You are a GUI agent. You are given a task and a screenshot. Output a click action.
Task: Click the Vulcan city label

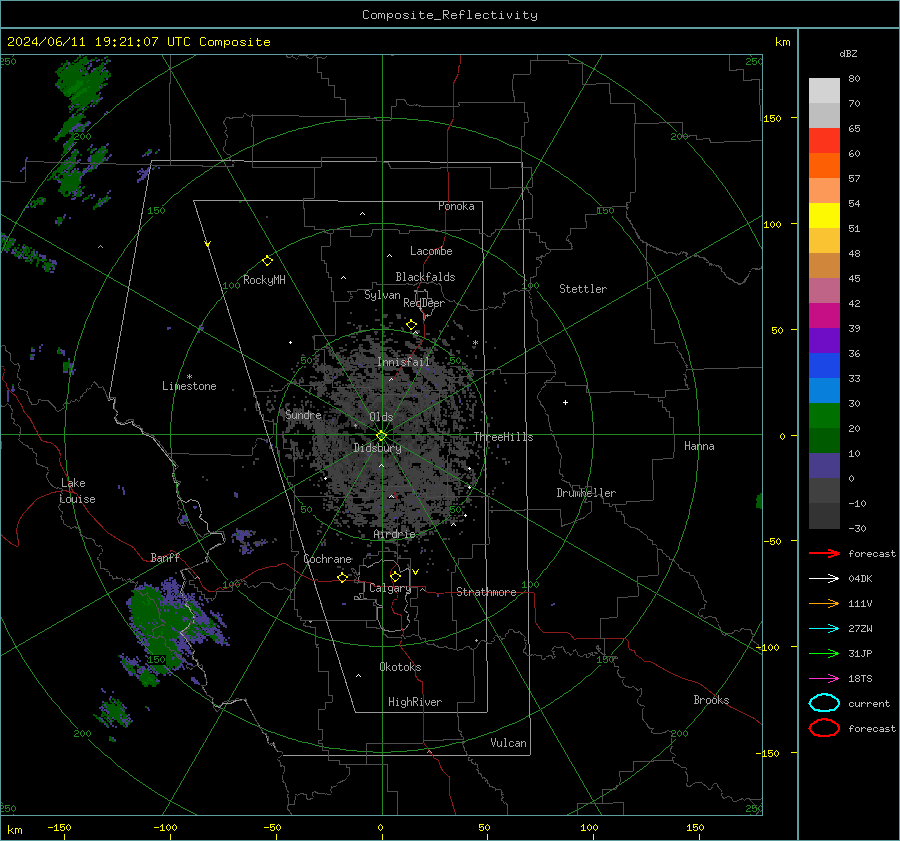(x=508, y=743)
